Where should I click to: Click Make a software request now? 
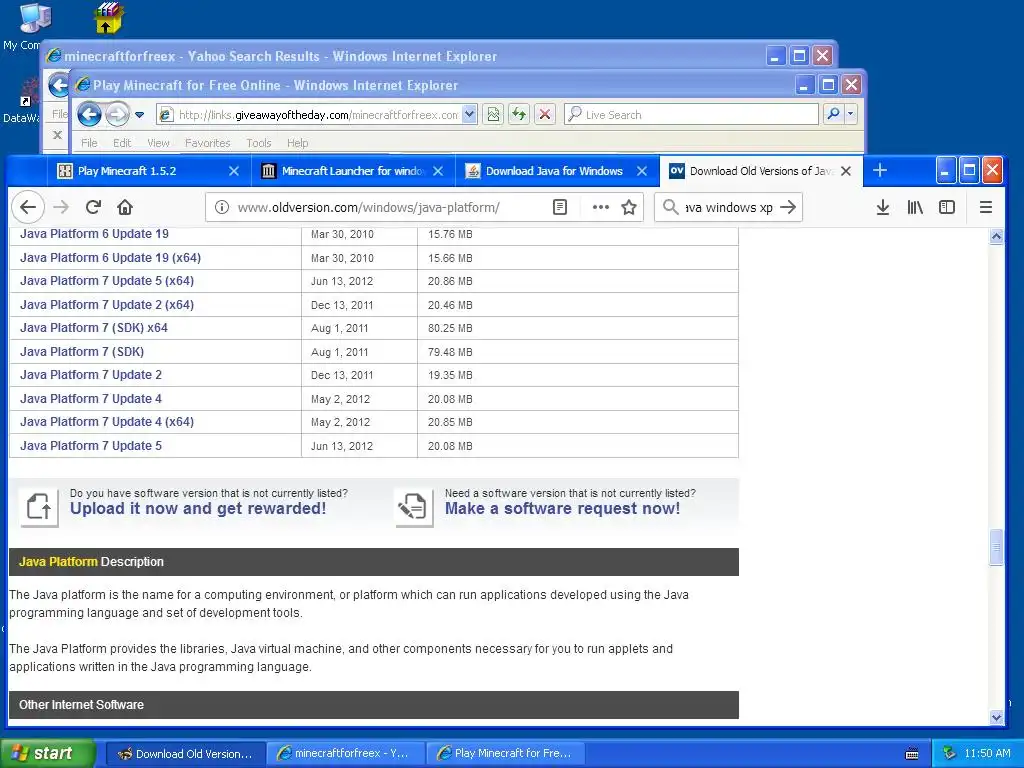[562, 509]
